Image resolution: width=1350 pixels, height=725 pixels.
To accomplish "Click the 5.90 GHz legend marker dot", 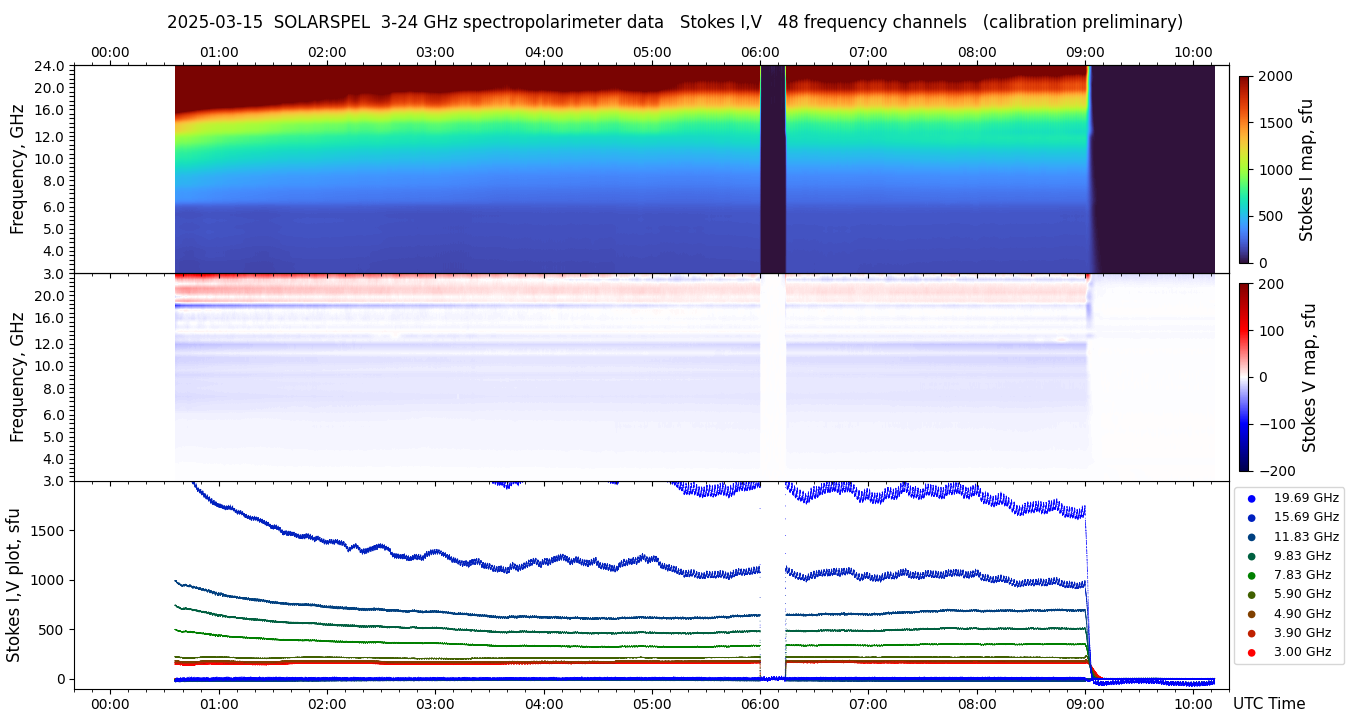I will point(1251,595).
